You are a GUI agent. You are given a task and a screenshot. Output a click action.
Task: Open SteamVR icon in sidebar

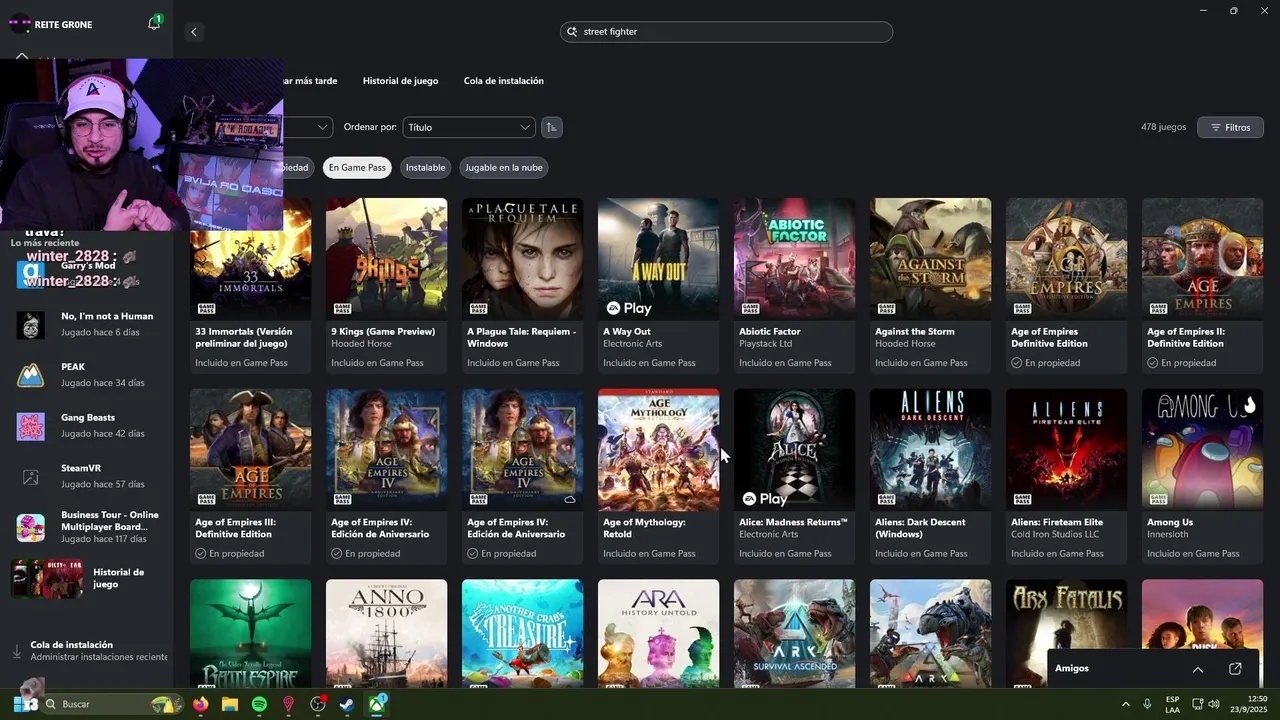pyautogui.click(x=31, y=477)
